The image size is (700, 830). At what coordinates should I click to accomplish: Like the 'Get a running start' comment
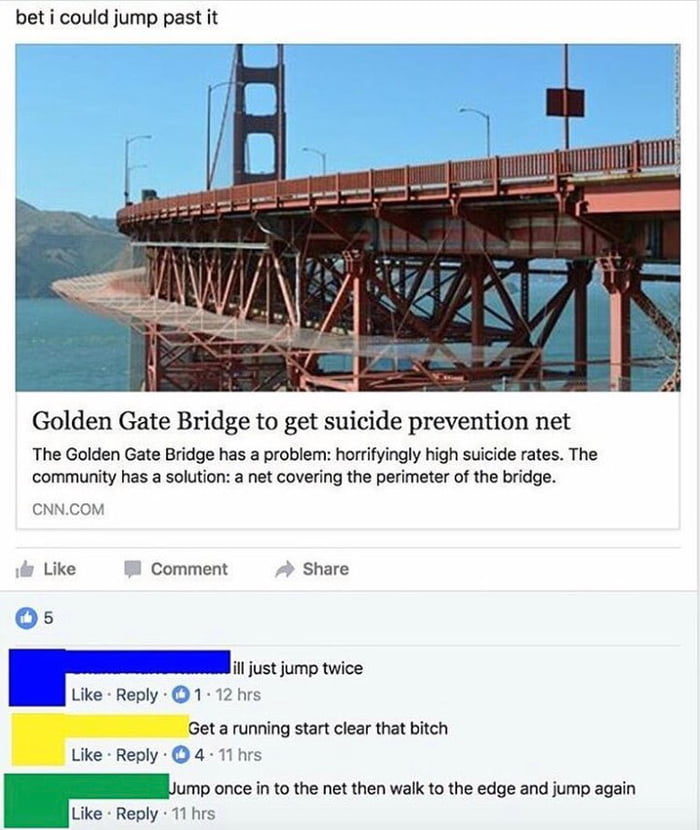pos(87,755)
